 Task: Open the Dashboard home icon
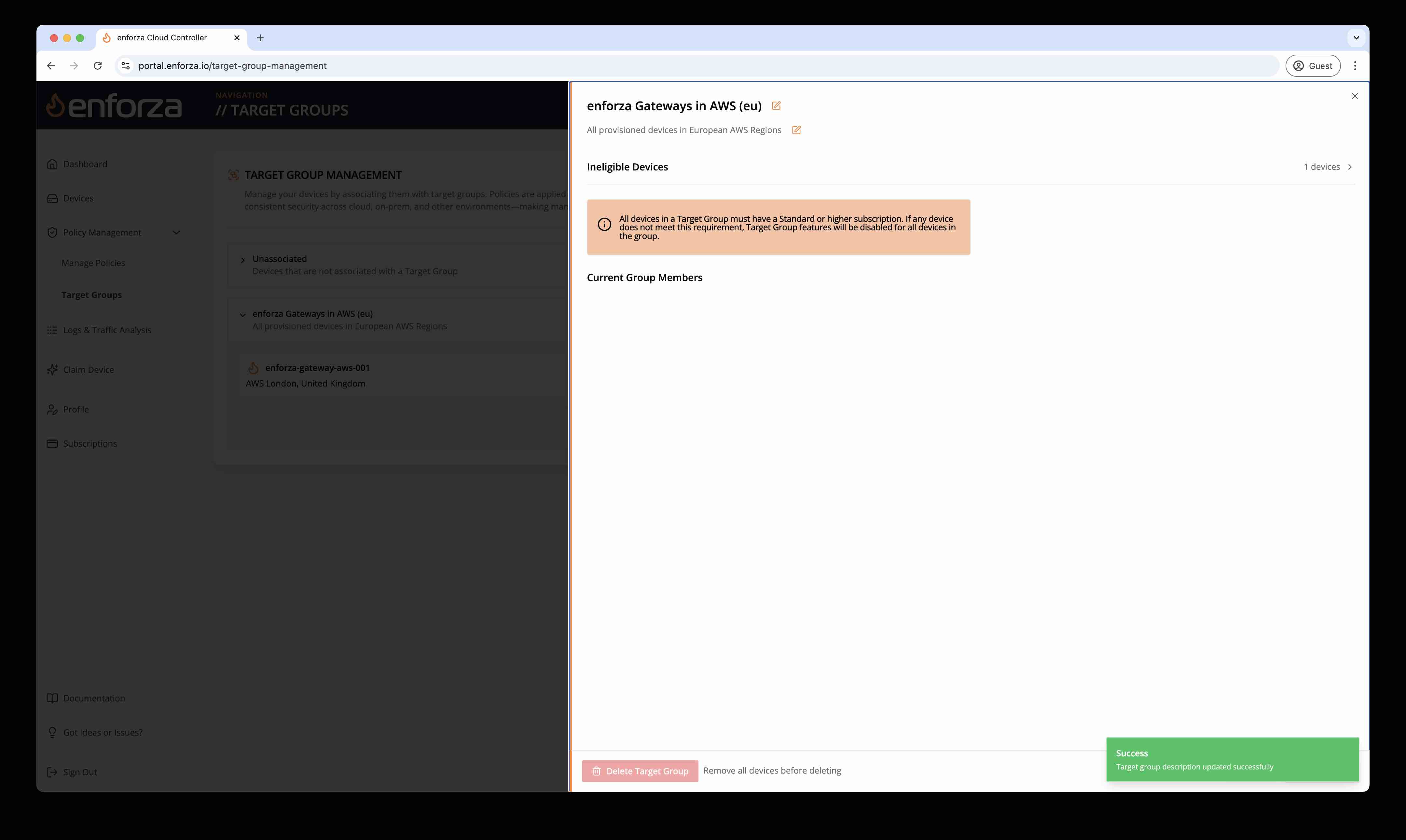tap(52, 164)
